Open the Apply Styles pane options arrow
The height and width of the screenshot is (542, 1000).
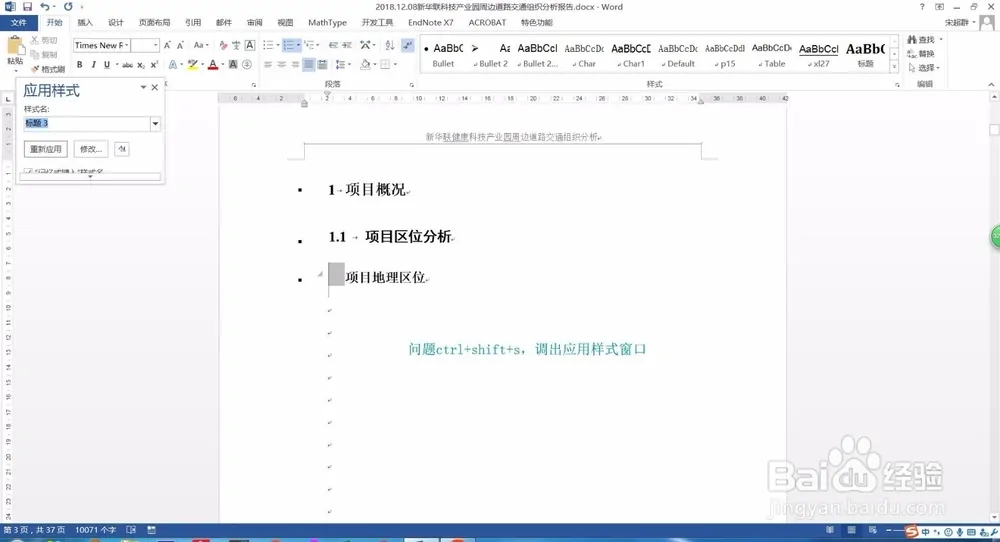click(x=143, y=87)
